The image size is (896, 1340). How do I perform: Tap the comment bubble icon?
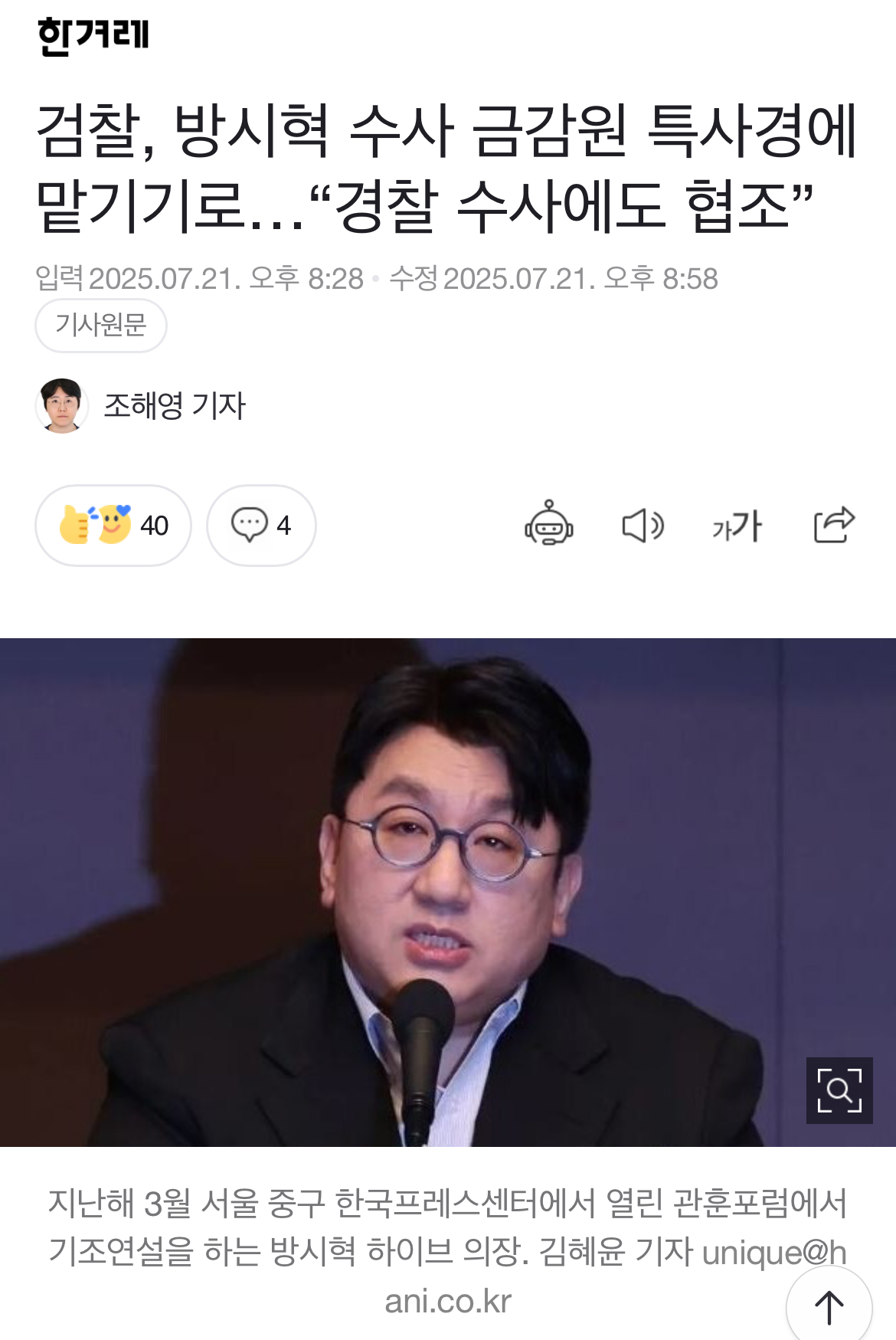pyautogui.click(x=249, y=525)
